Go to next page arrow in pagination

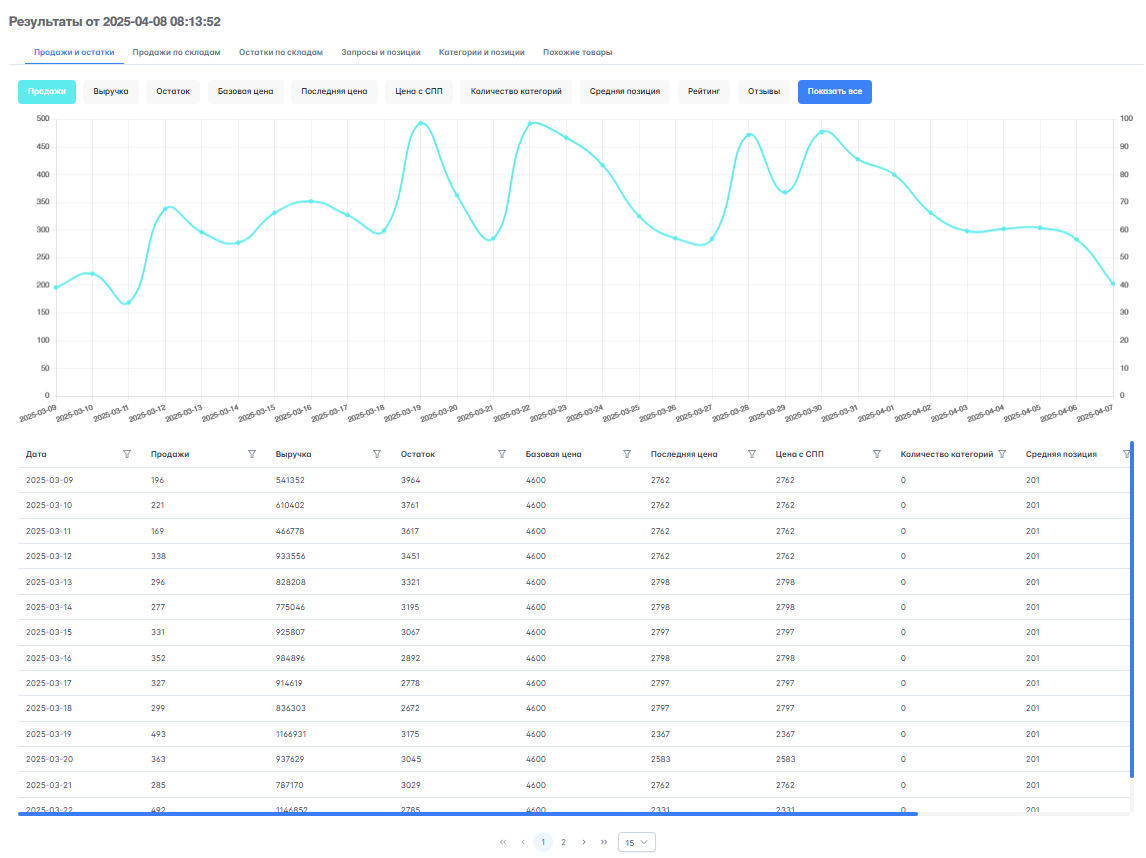pyautogui.click(x=584, y=842)
